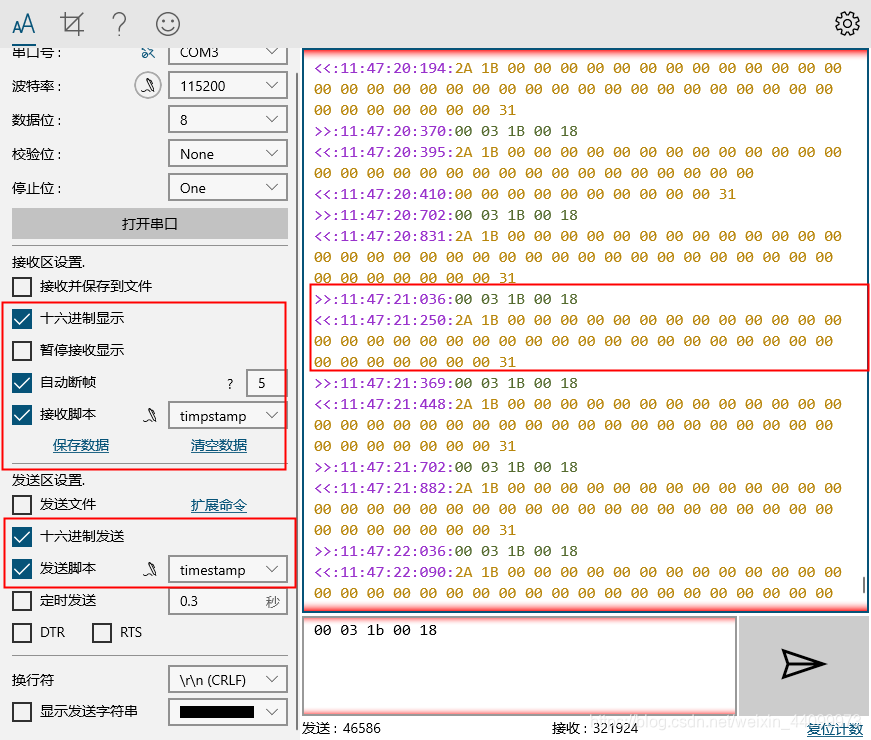Open the data bits 8 dropdown

click(228, 119)
